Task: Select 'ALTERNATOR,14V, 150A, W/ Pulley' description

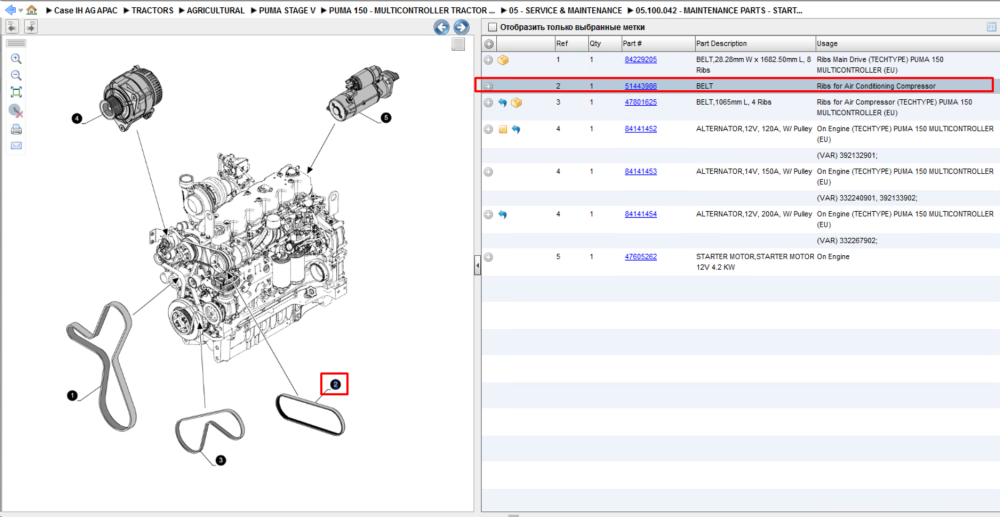Action: point(754,172)
